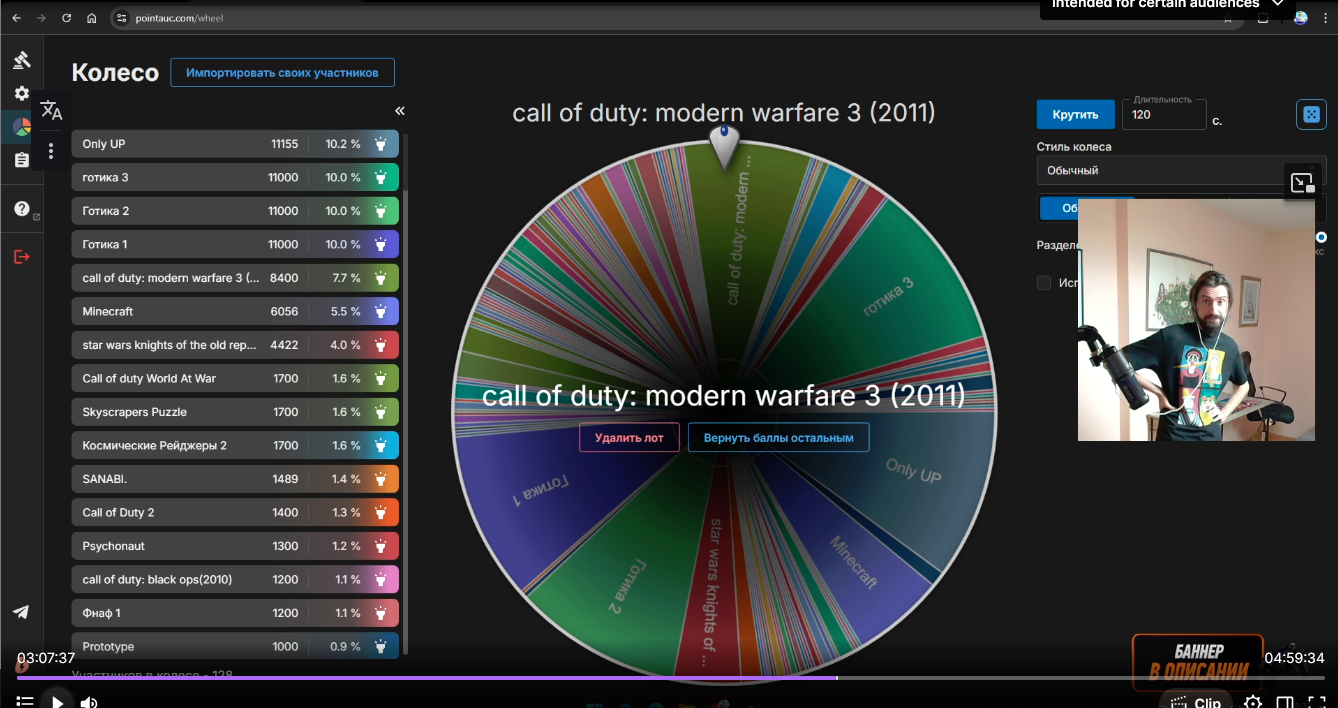The image size is (1338, 708).
Task: Enter fullscreen video mode
Action: [x=1317, y=702]
